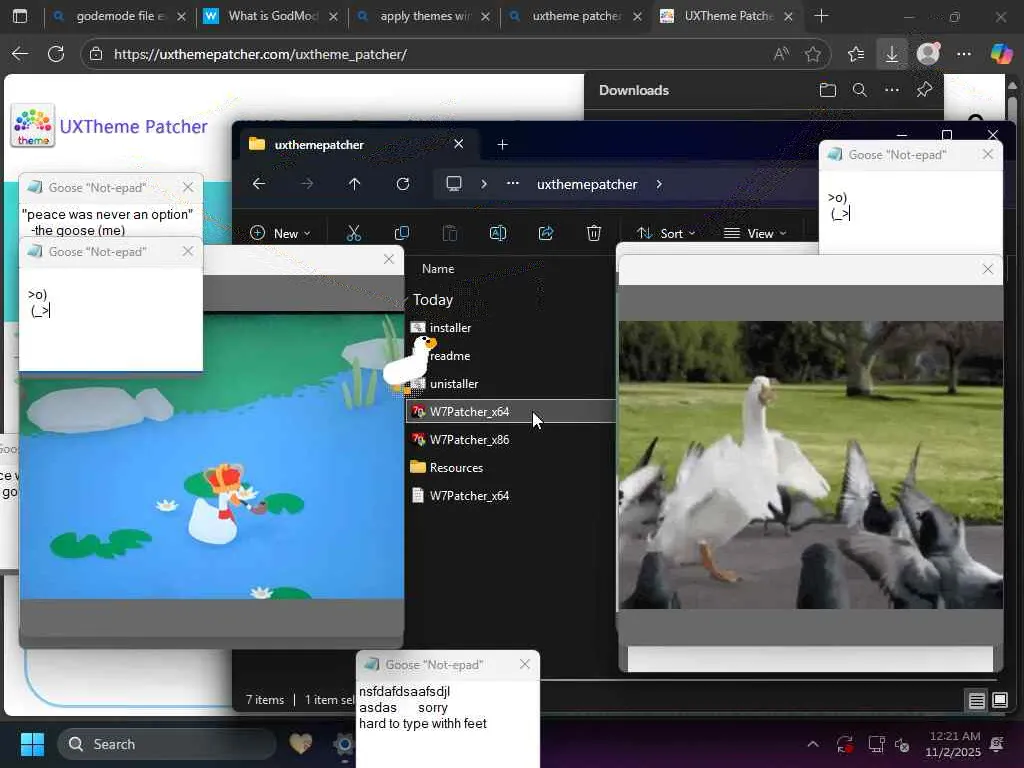Expand the chevron after uxthemepatcher in address bar
Viewport: 1024px width, 768px height.
[x=659, y=184]
